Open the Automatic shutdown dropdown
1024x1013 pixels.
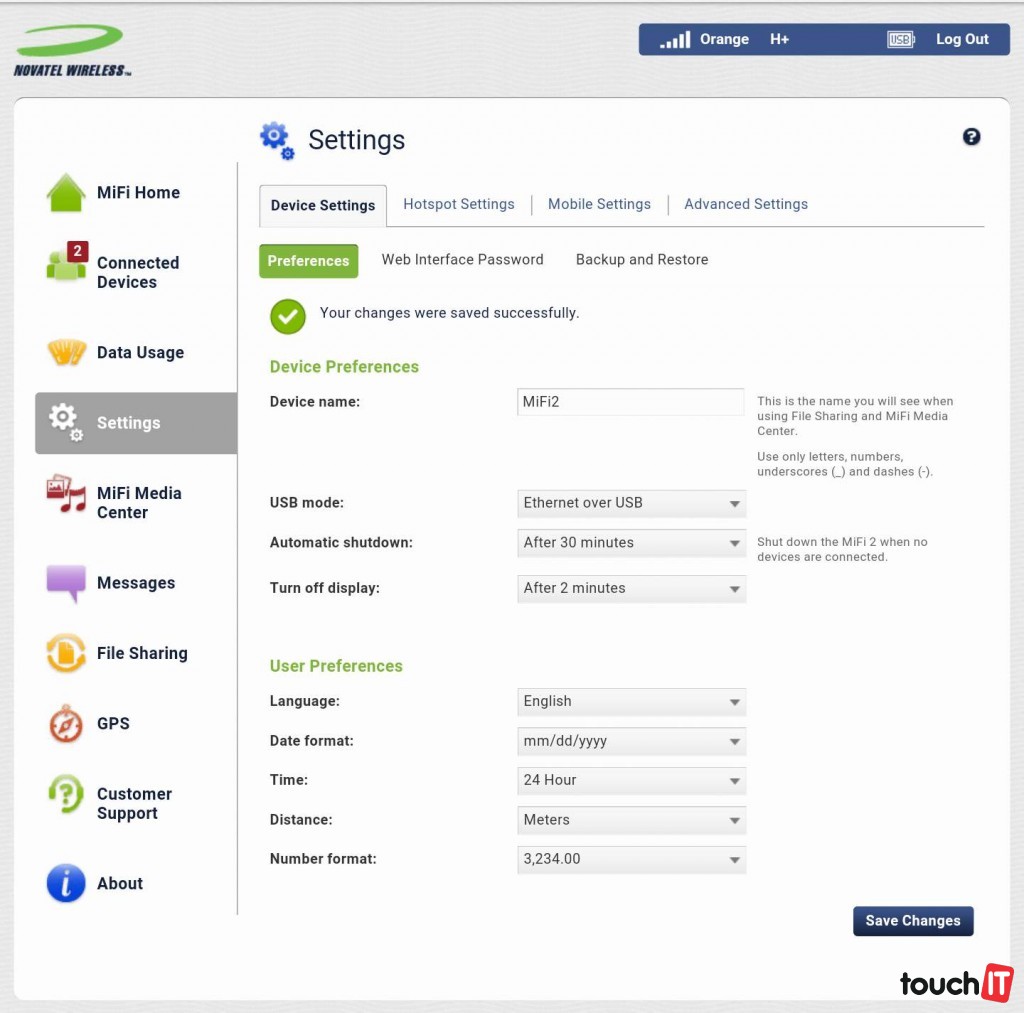point(631,543)
